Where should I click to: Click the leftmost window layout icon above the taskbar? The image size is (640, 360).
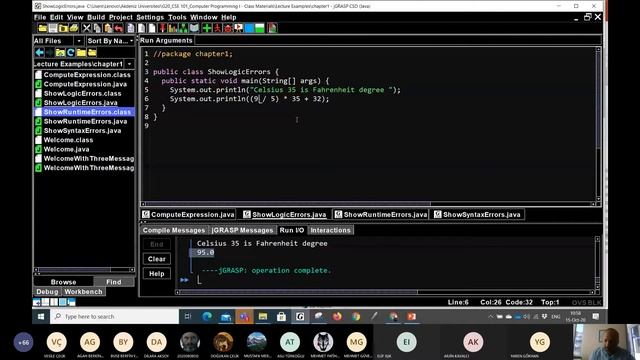tap(36, 302)
